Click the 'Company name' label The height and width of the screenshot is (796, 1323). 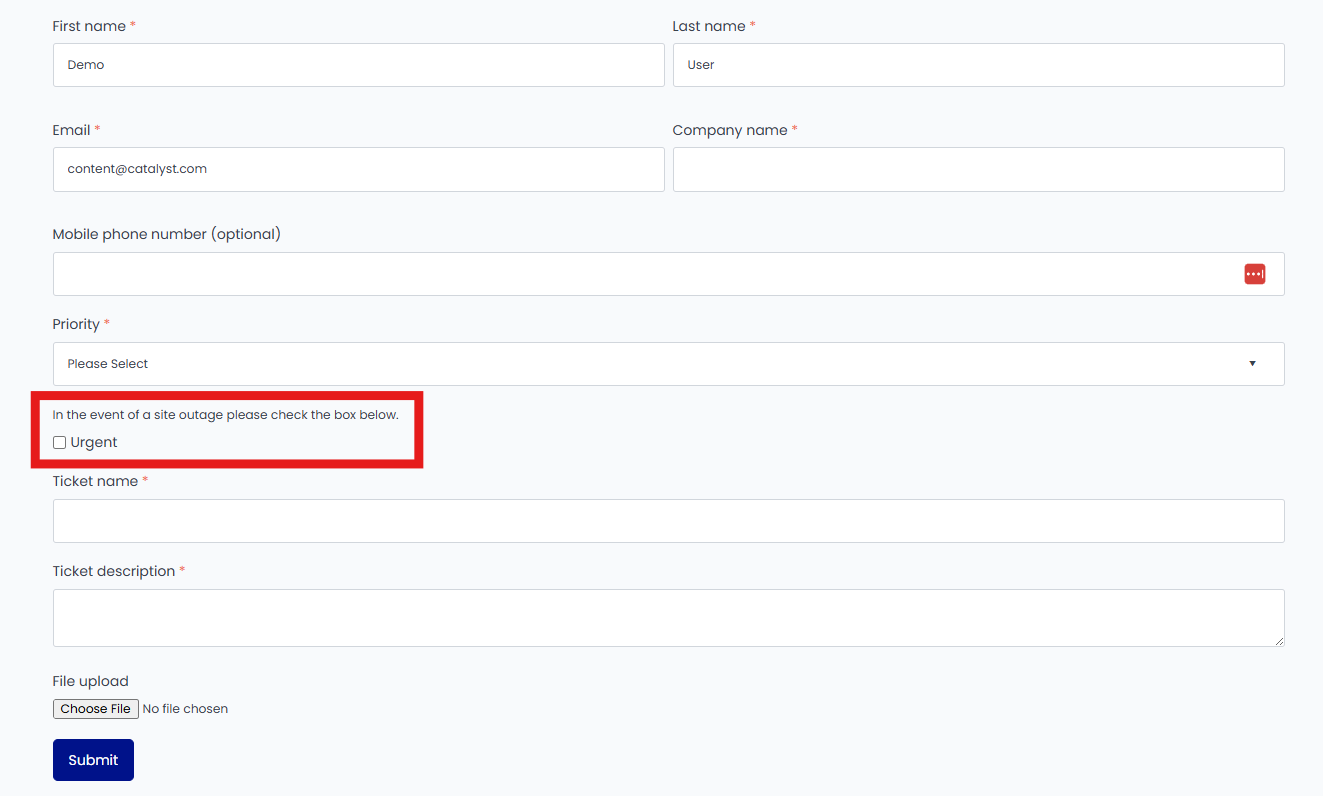729,130
